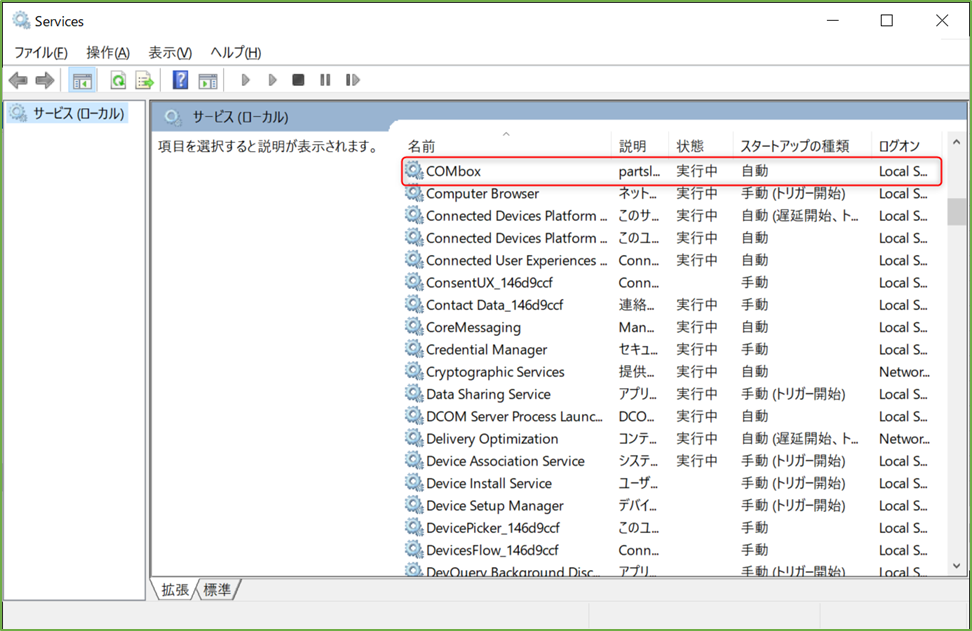Open the 操作 menu
972x631 pixels.
tap(106, 52)
